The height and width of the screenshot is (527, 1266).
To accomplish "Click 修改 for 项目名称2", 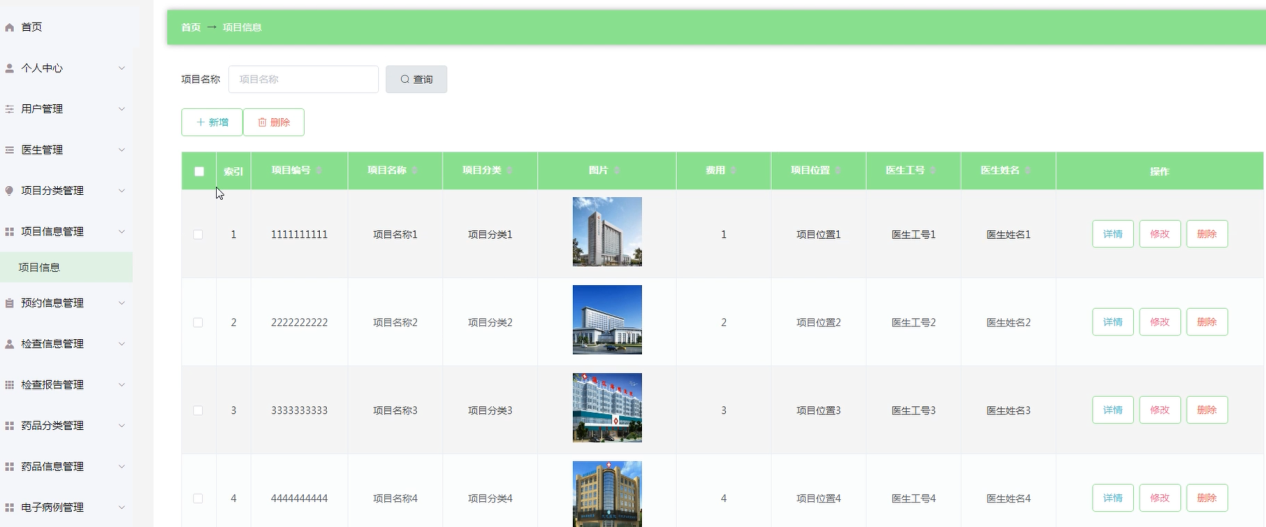I will click(x=1160, y=322).
